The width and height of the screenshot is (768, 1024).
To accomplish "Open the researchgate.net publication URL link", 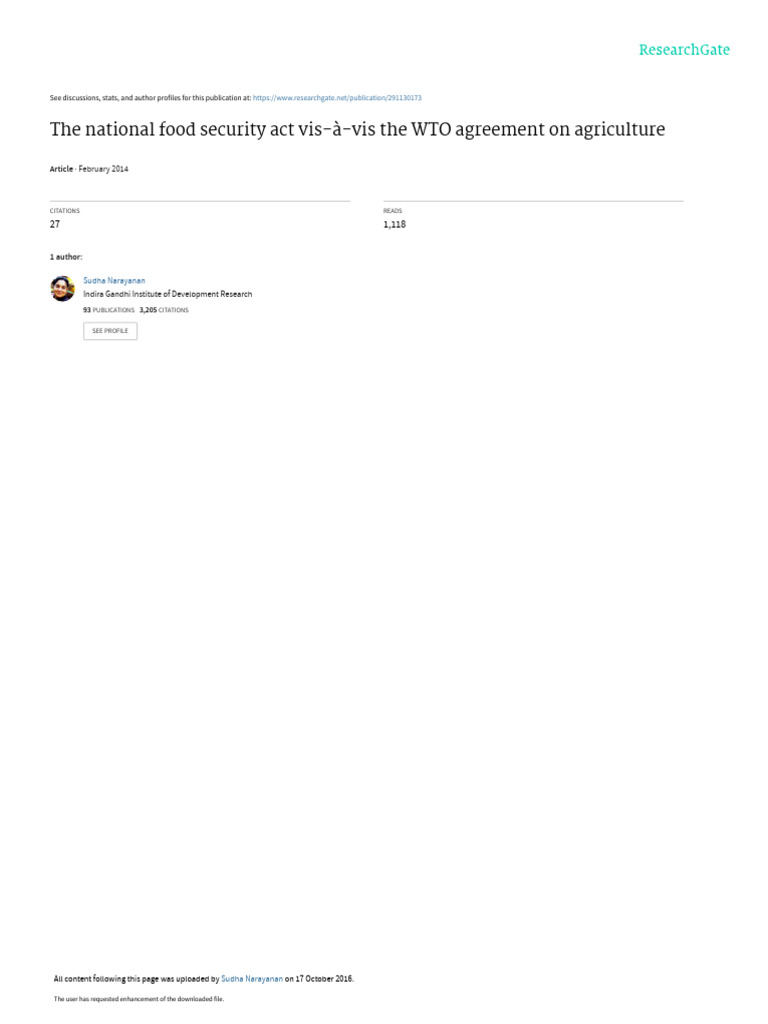I will point(337,98).
